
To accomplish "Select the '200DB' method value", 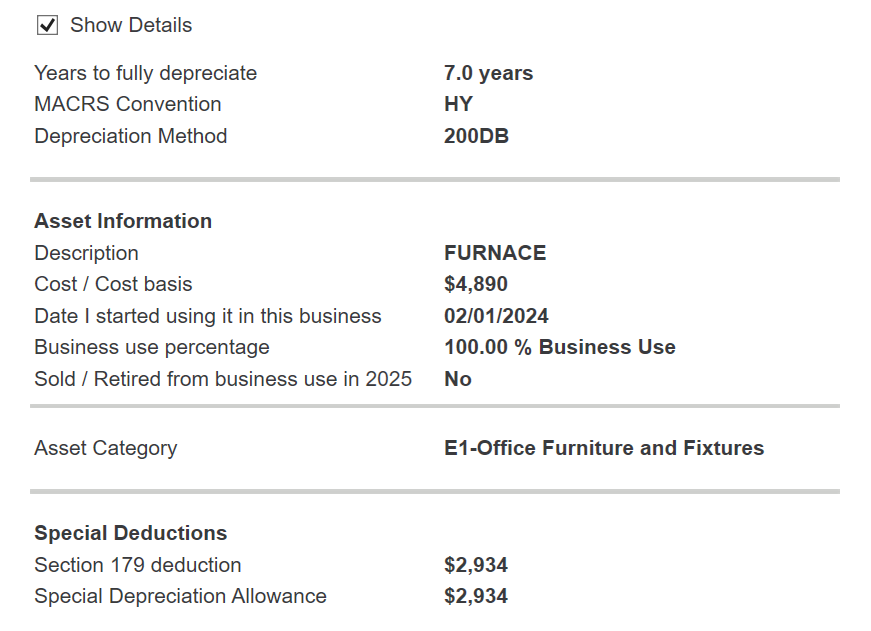I will click(x=476, y=136).
